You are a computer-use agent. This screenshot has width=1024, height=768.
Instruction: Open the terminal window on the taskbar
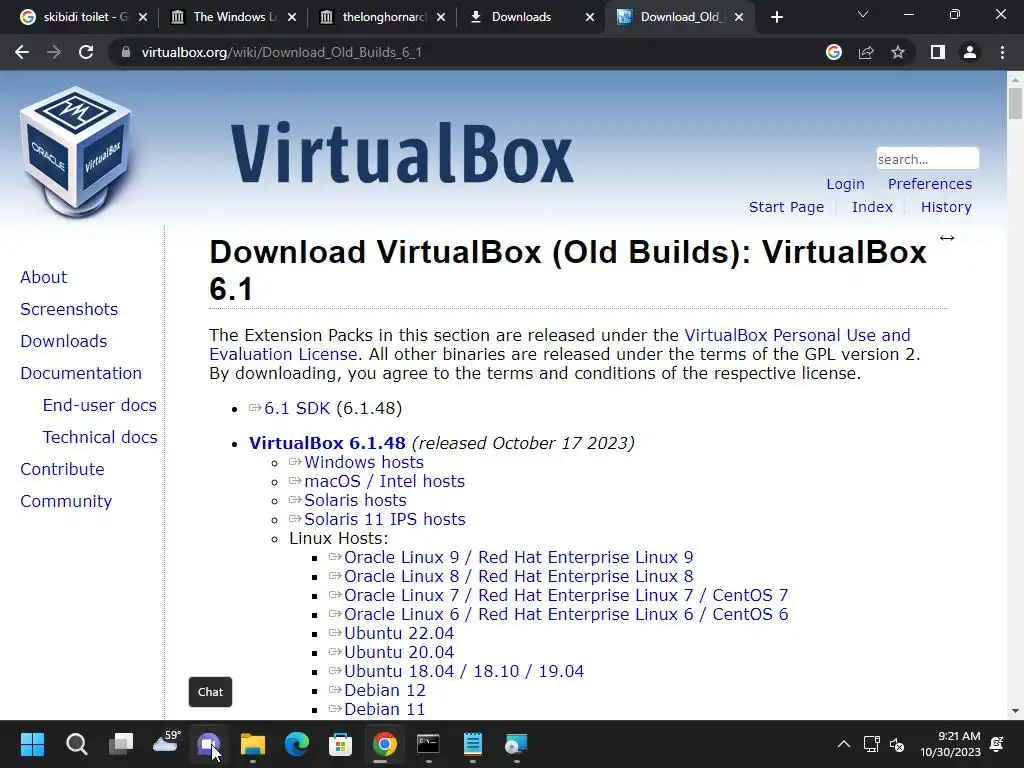point(428,744)
